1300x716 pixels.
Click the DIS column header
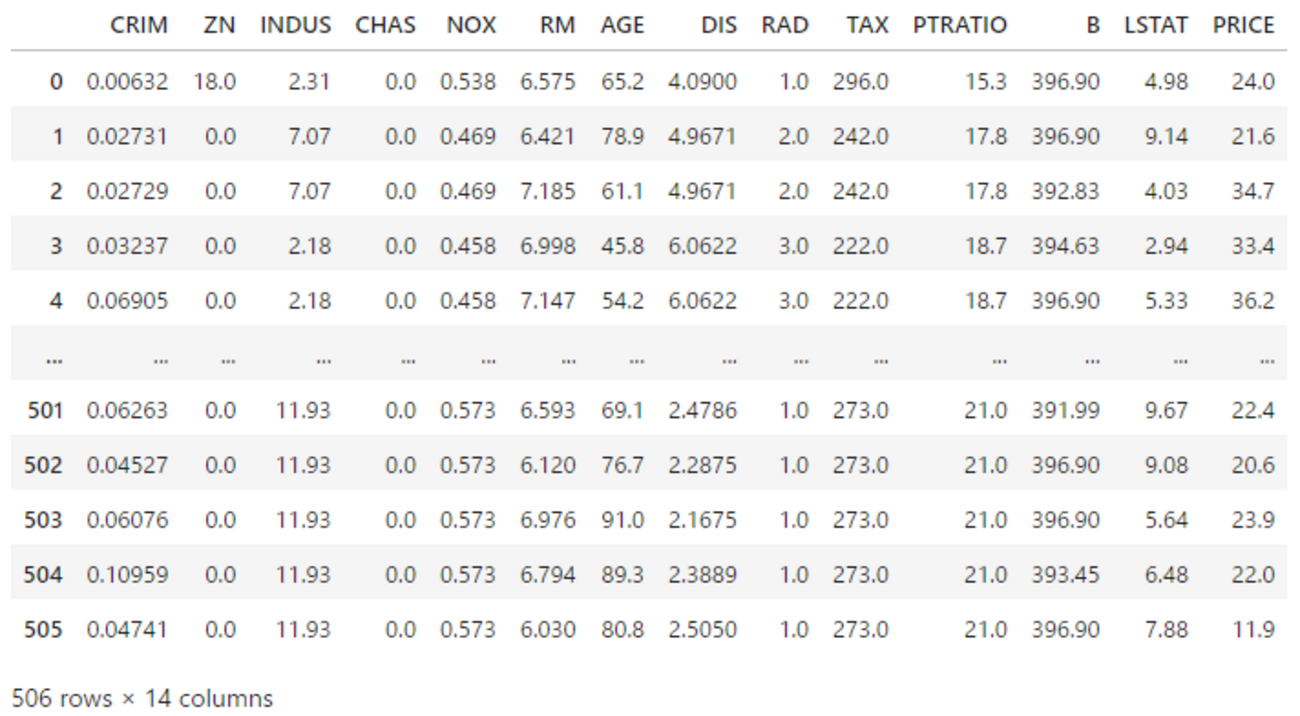(718, 26)
